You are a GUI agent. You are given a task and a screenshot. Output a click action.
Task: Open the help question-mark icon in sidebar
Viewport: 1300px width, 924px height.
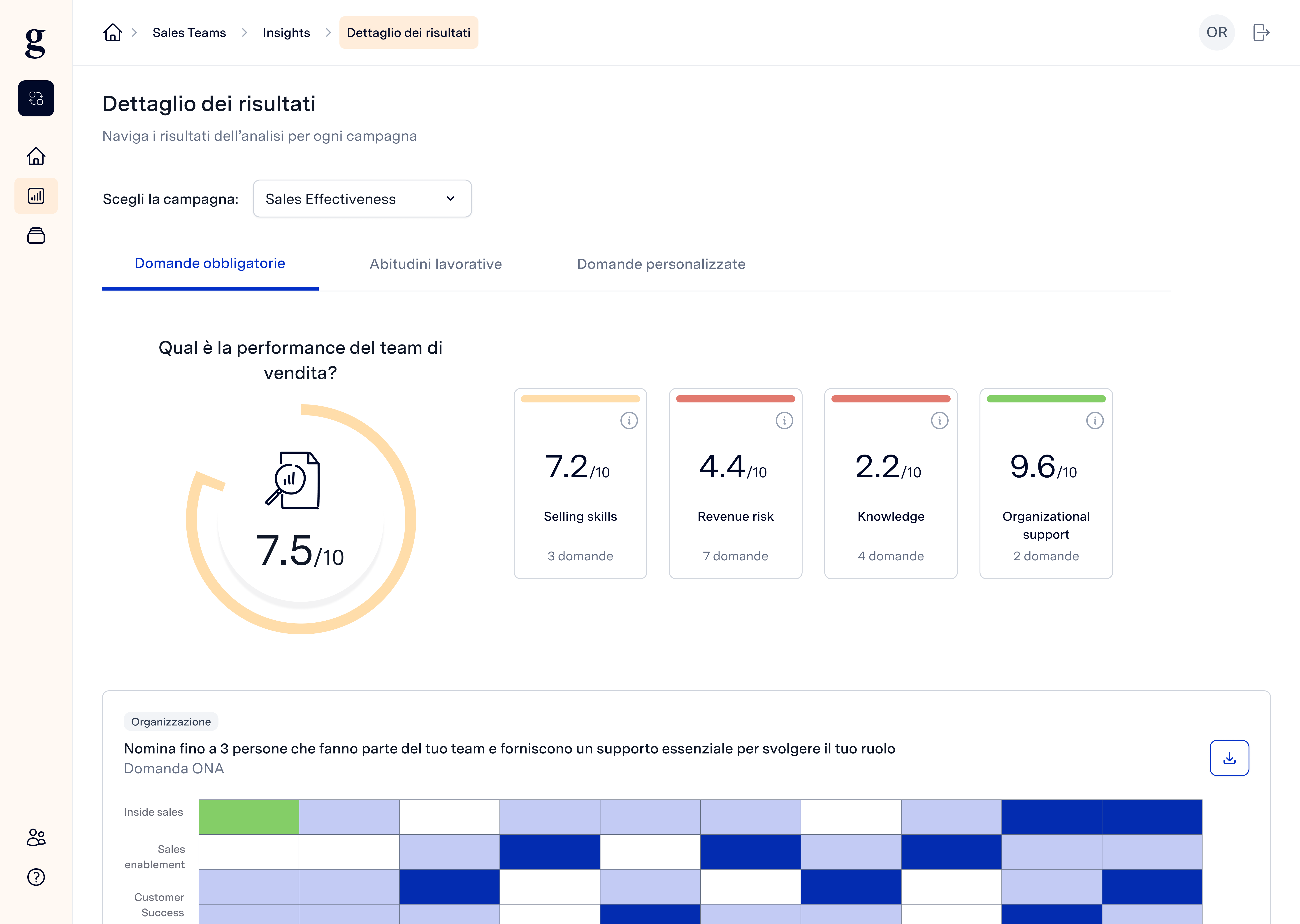(x=36, y=877)
